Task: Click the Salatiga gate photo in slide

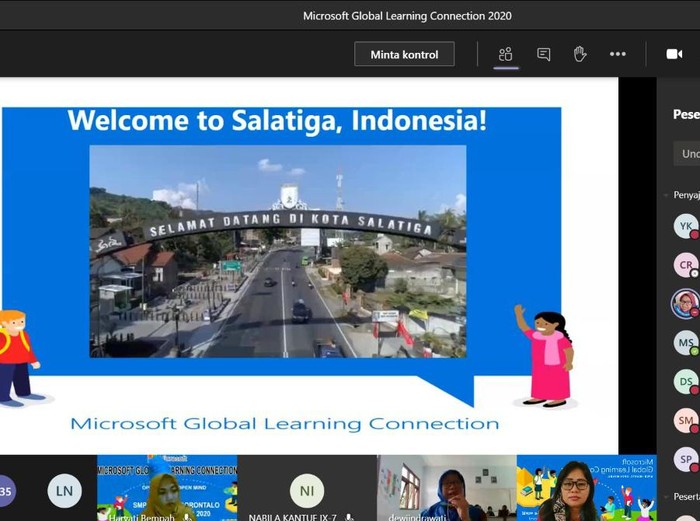Action: tap(278, 251)
